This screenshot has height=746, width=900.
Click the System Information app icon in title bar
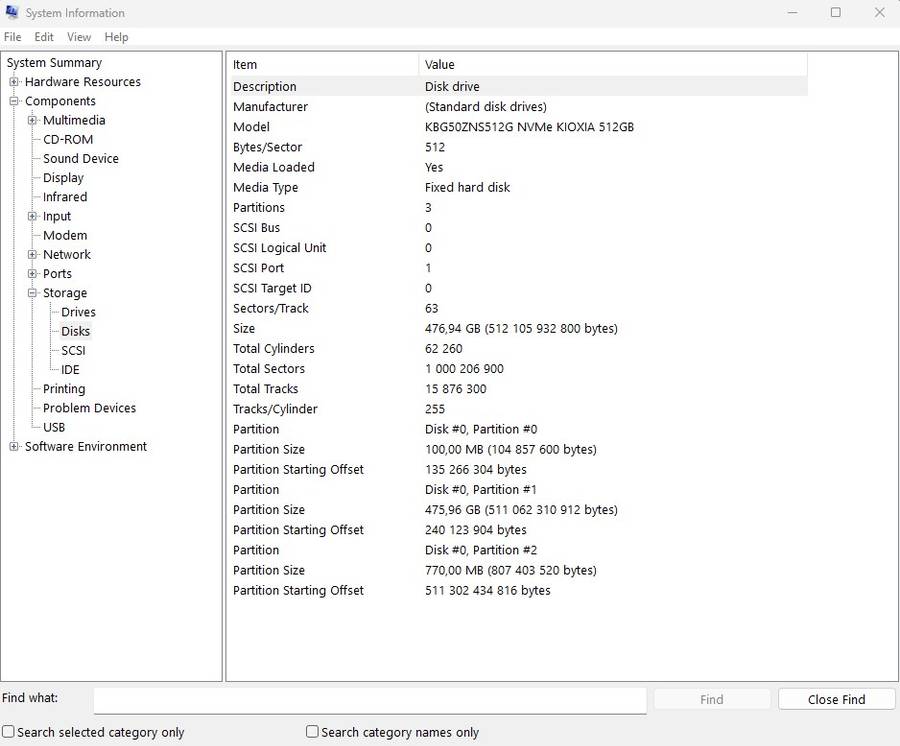pyautogui.click(x=12, y=13)
